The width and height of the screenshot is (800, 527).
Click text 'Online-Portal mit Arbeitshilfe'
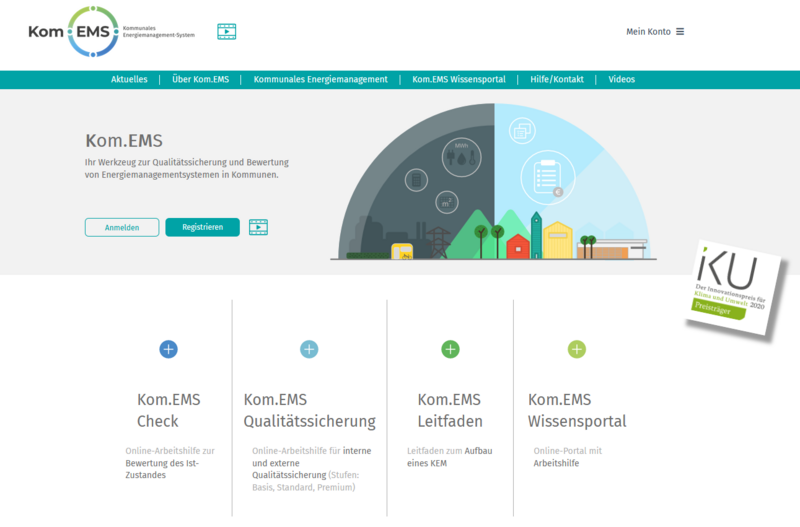[567, 457]
